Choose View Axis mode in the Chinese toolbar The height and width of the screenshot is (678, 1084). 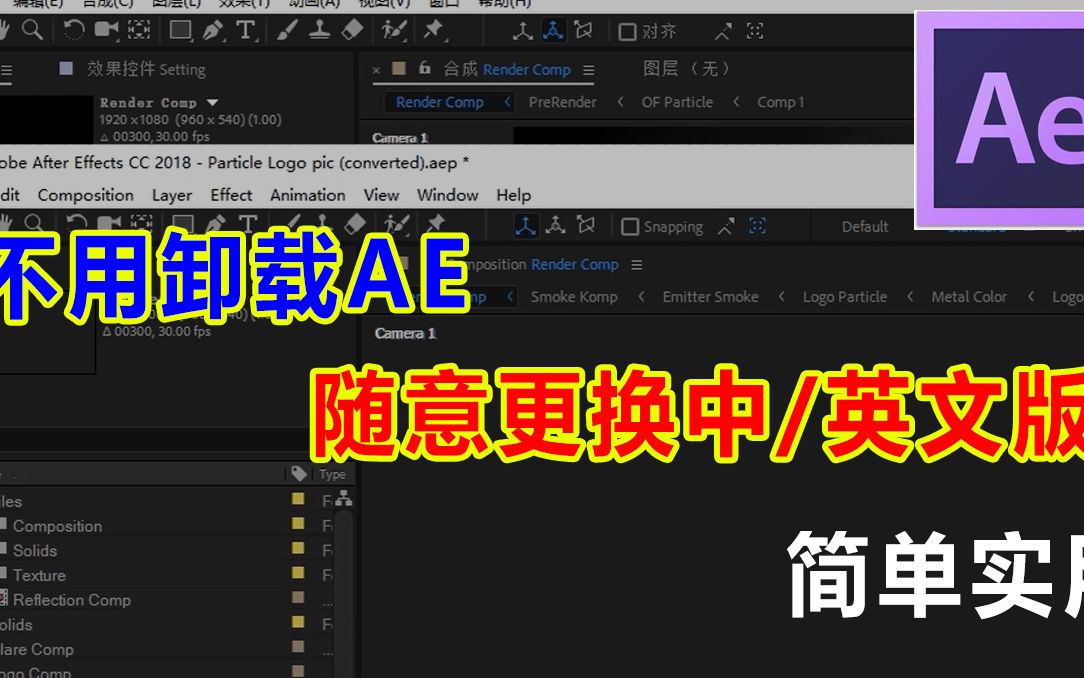tap(583, 30)
